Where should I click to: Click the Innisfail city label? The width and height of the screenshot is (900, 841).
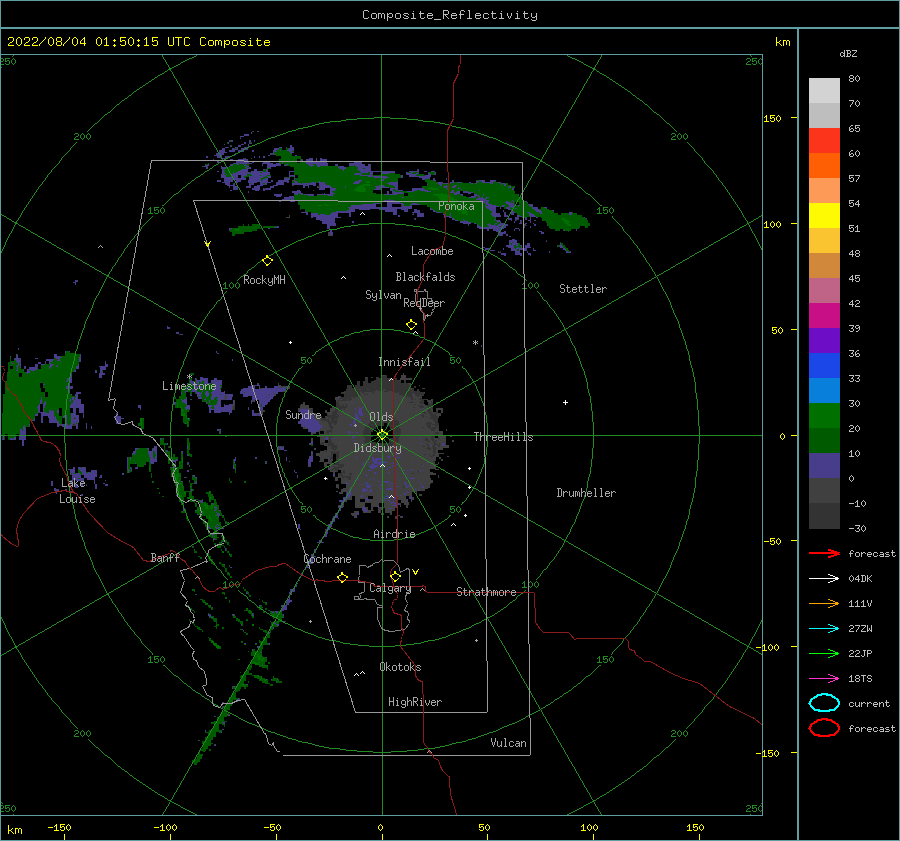404,362
